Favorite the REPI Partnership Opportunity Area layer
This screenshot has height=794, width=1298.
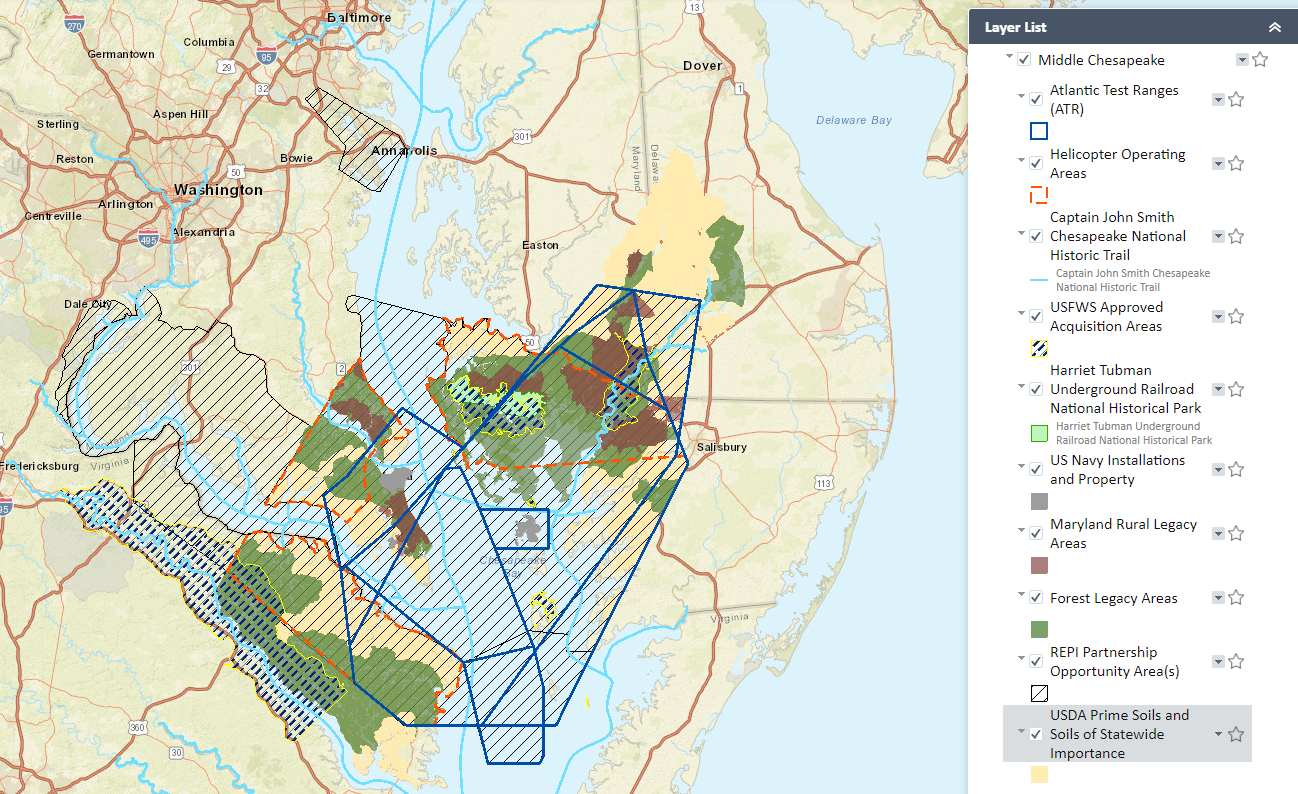pos(1236,662)
